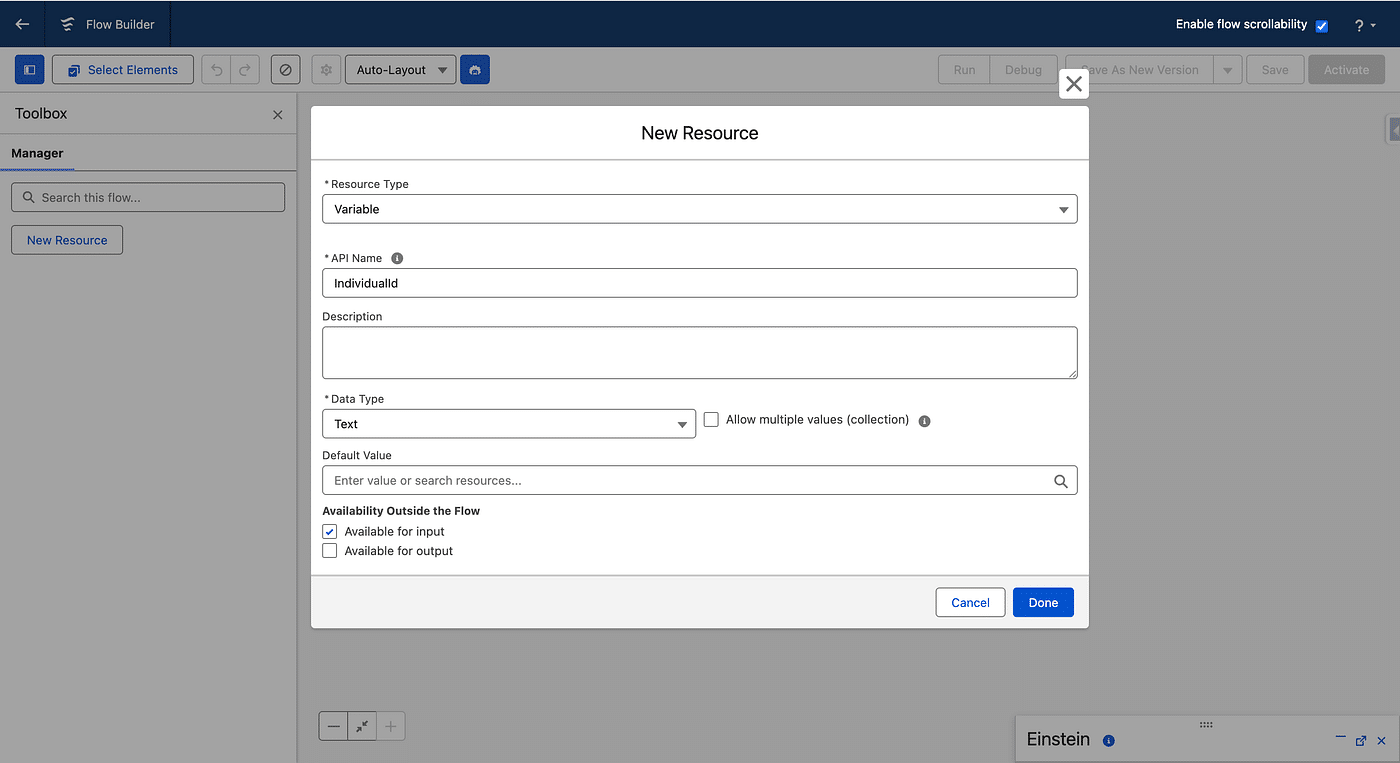The width and height of the screenshot is (1400, 763).
Task: Switch to the Manager tab
Action: (37, 153)
